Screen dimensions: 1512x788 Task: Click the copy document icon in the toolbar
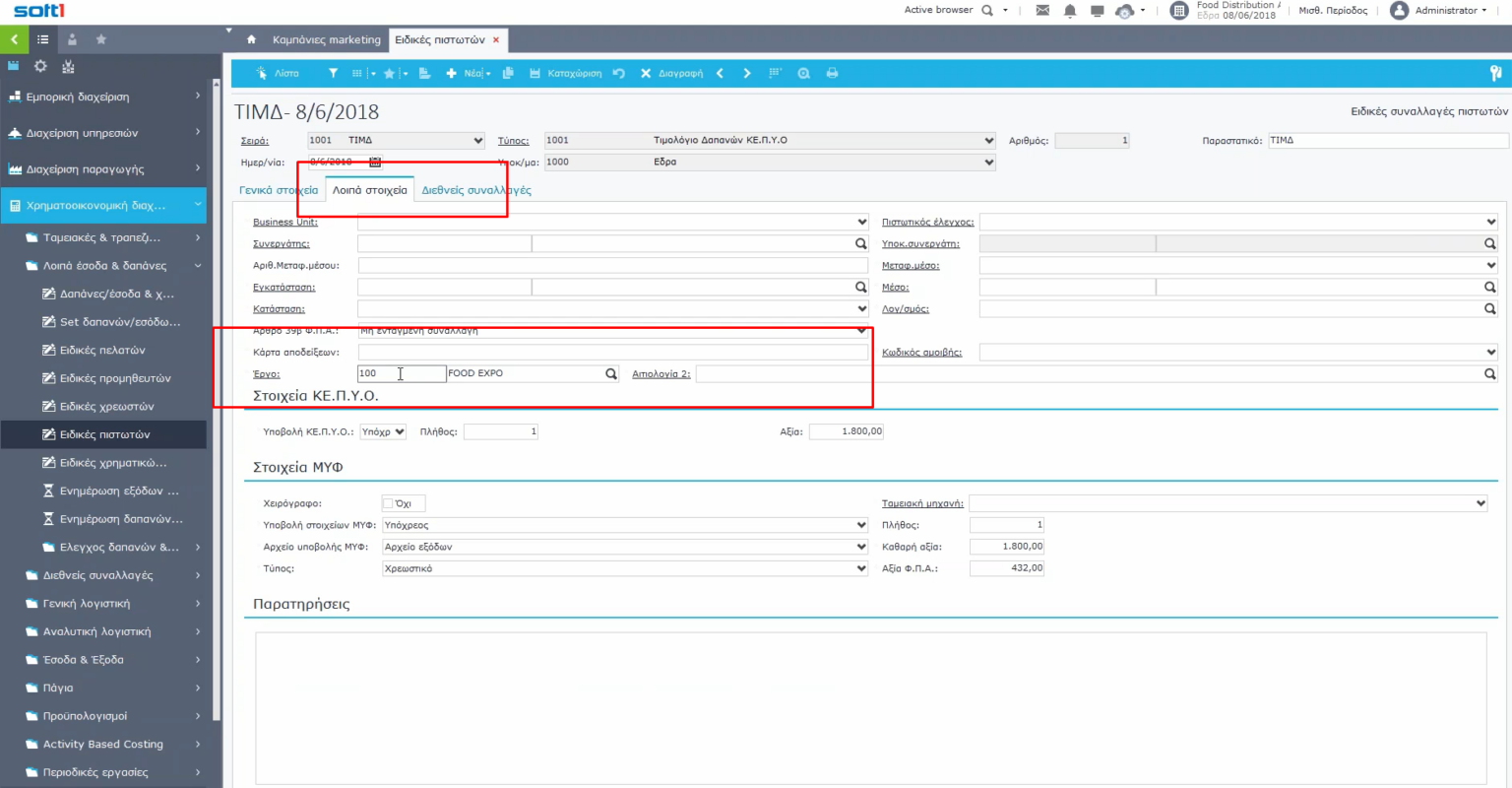(x=508, y=73)
